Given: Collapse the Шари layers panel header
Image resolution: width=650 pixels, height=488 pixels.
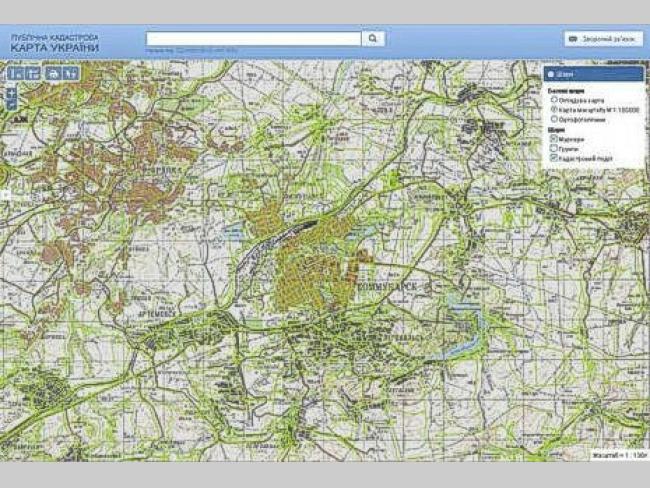Looking at the screenshot, I should [593, 74].
